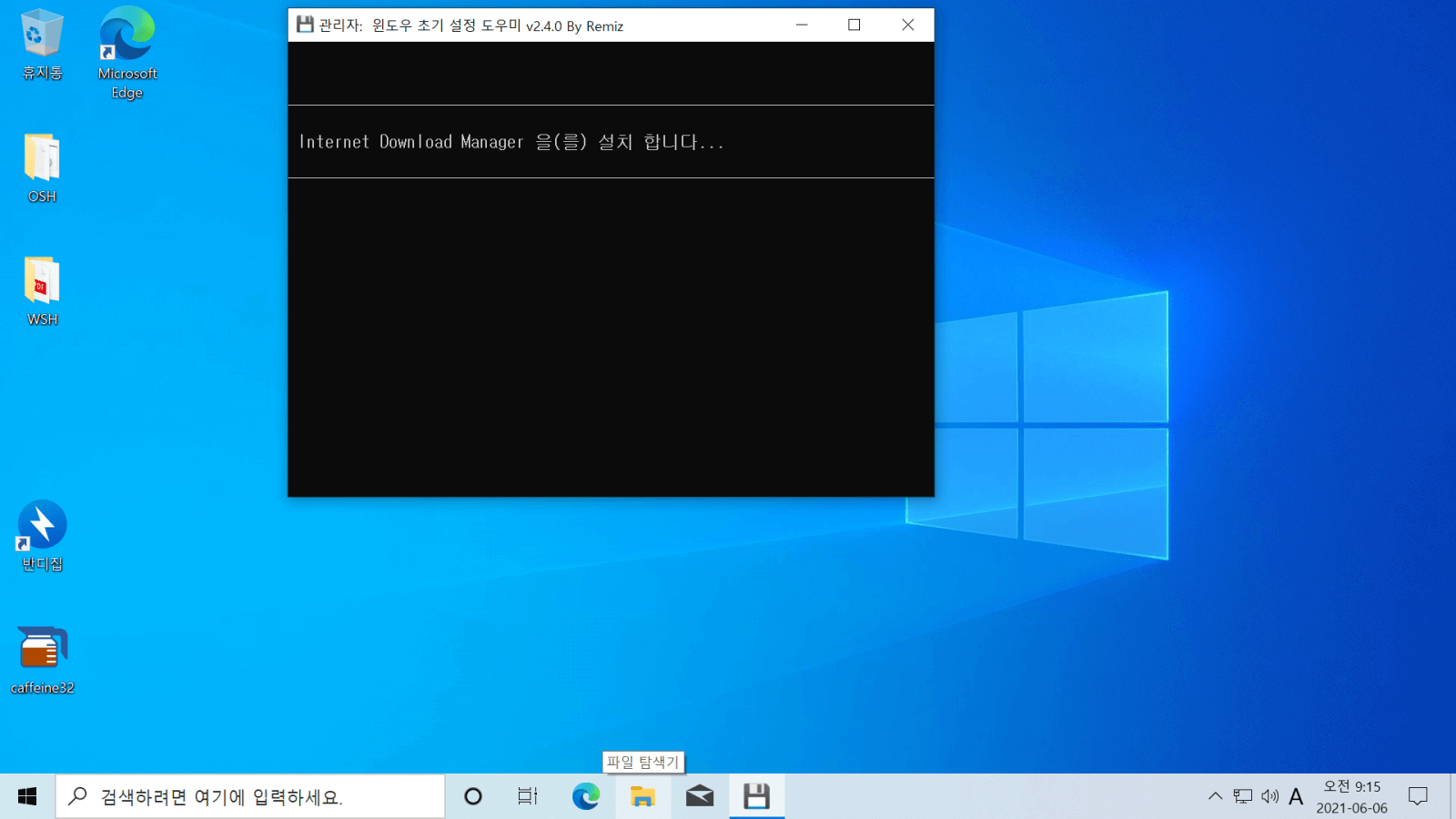1456x819 pixels.
Task: Open Task View on the taskbar
Action: point(528,796)
